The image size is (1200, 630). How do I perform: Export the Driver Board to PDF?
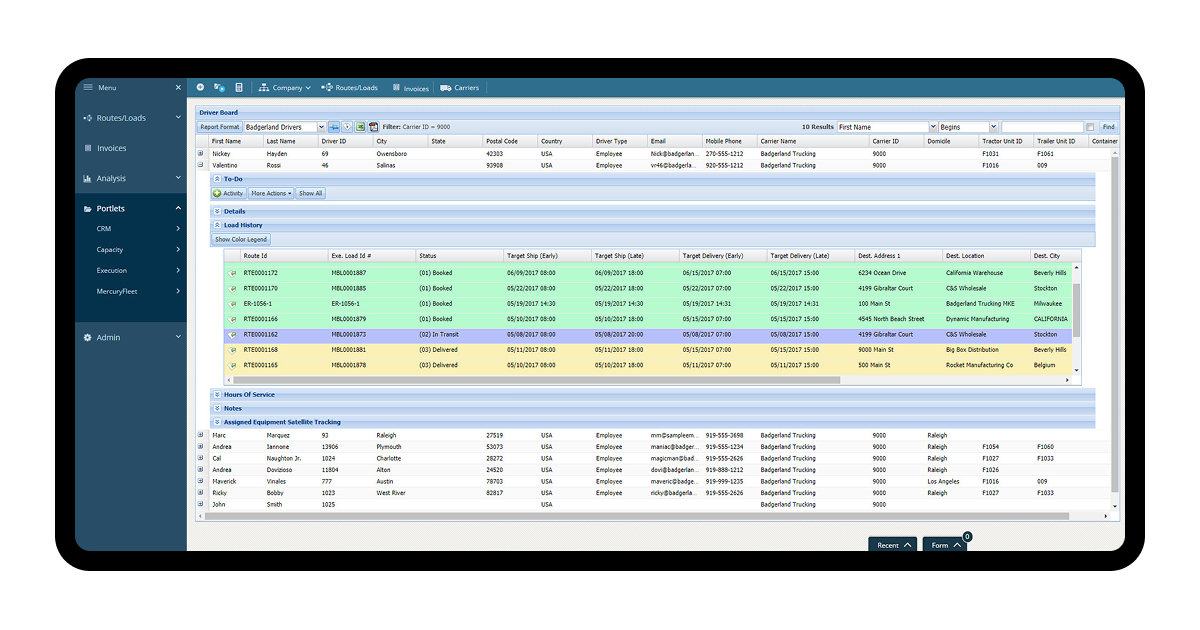point(373,127)
